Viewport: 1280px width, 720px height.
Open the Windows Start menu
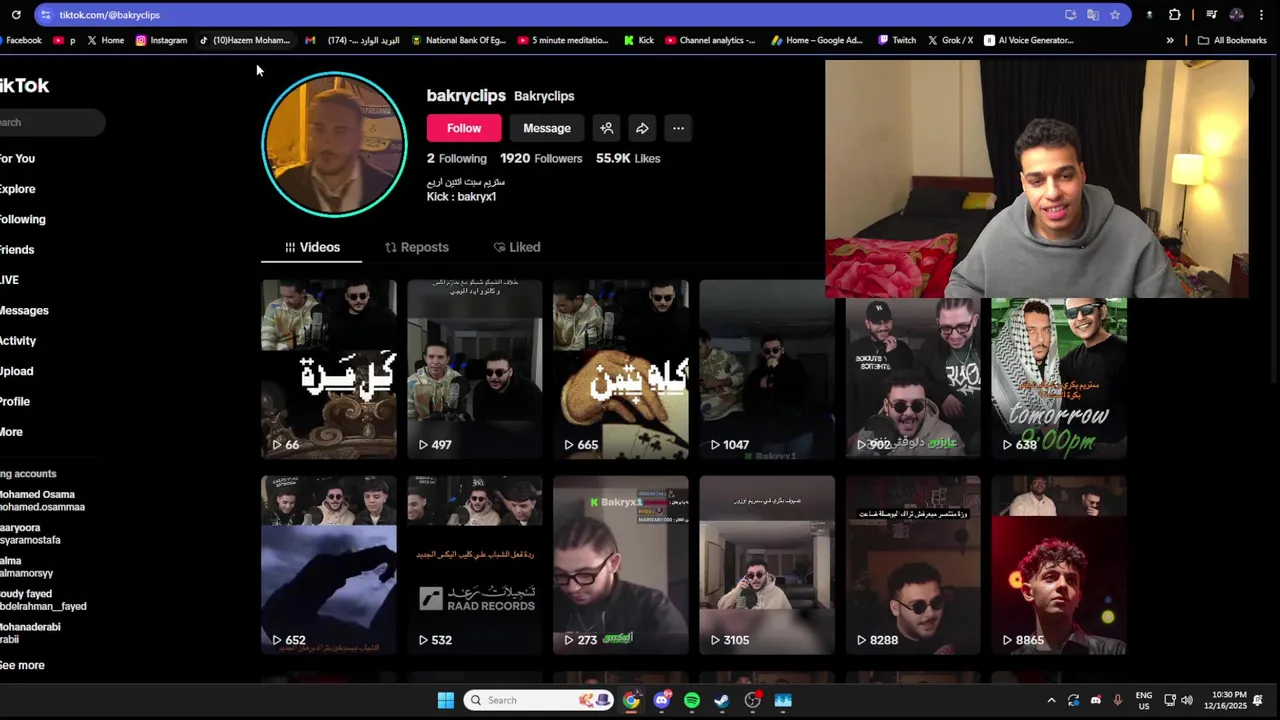coord(446,700)
